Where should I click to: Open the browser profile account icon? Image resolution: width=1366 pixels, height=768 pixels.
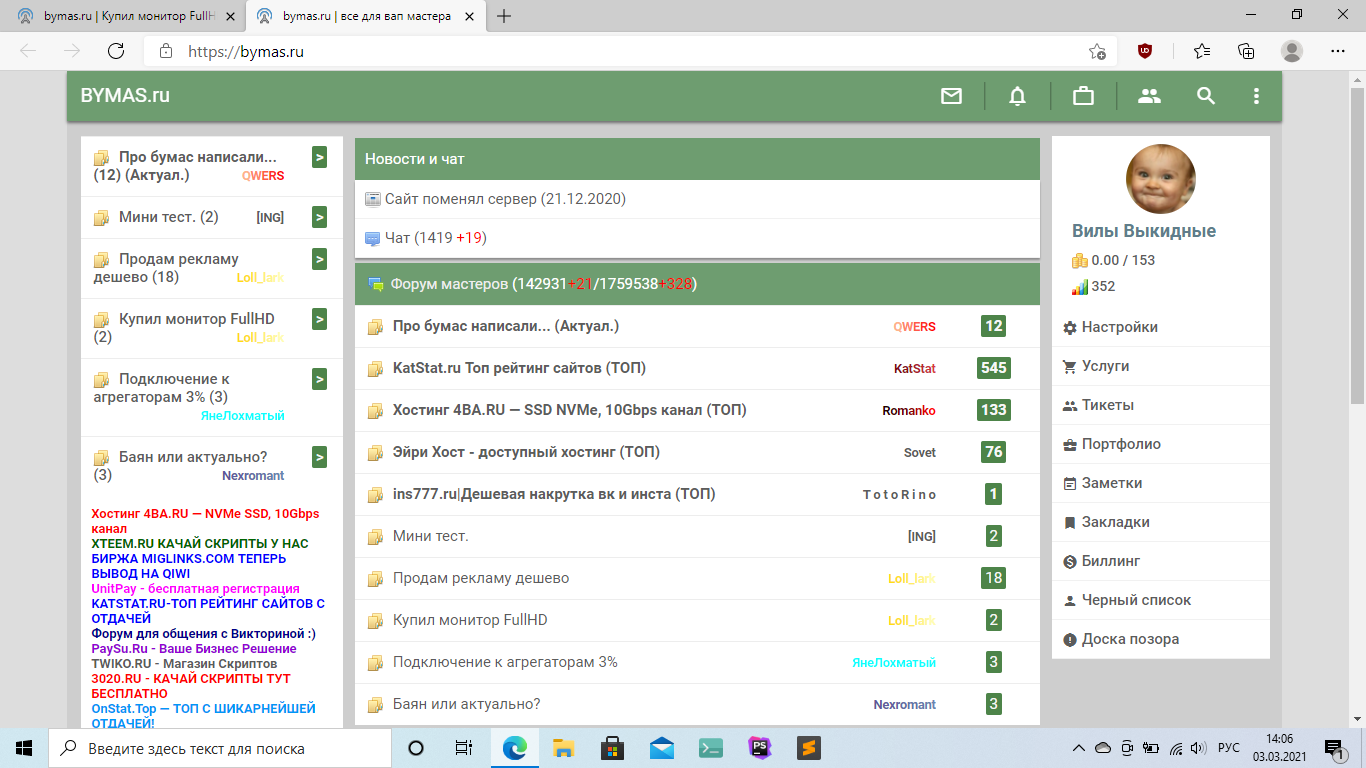pos(1292,51)
